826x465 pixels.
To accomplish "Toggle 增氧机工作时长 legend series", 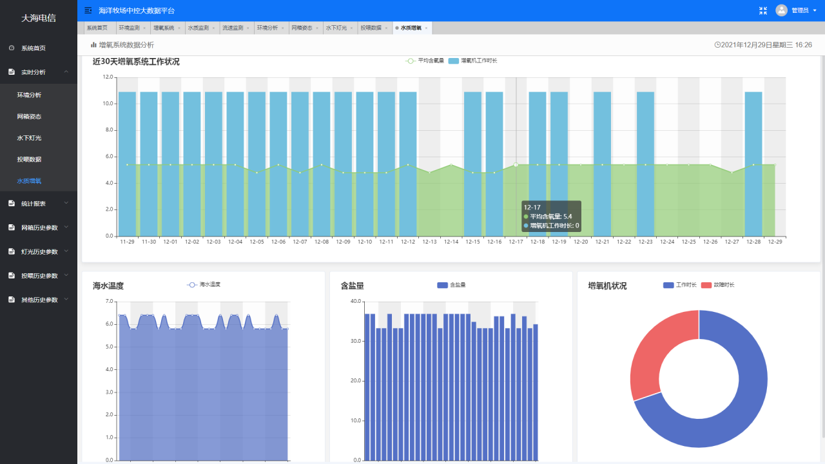I will pos(472,61).
